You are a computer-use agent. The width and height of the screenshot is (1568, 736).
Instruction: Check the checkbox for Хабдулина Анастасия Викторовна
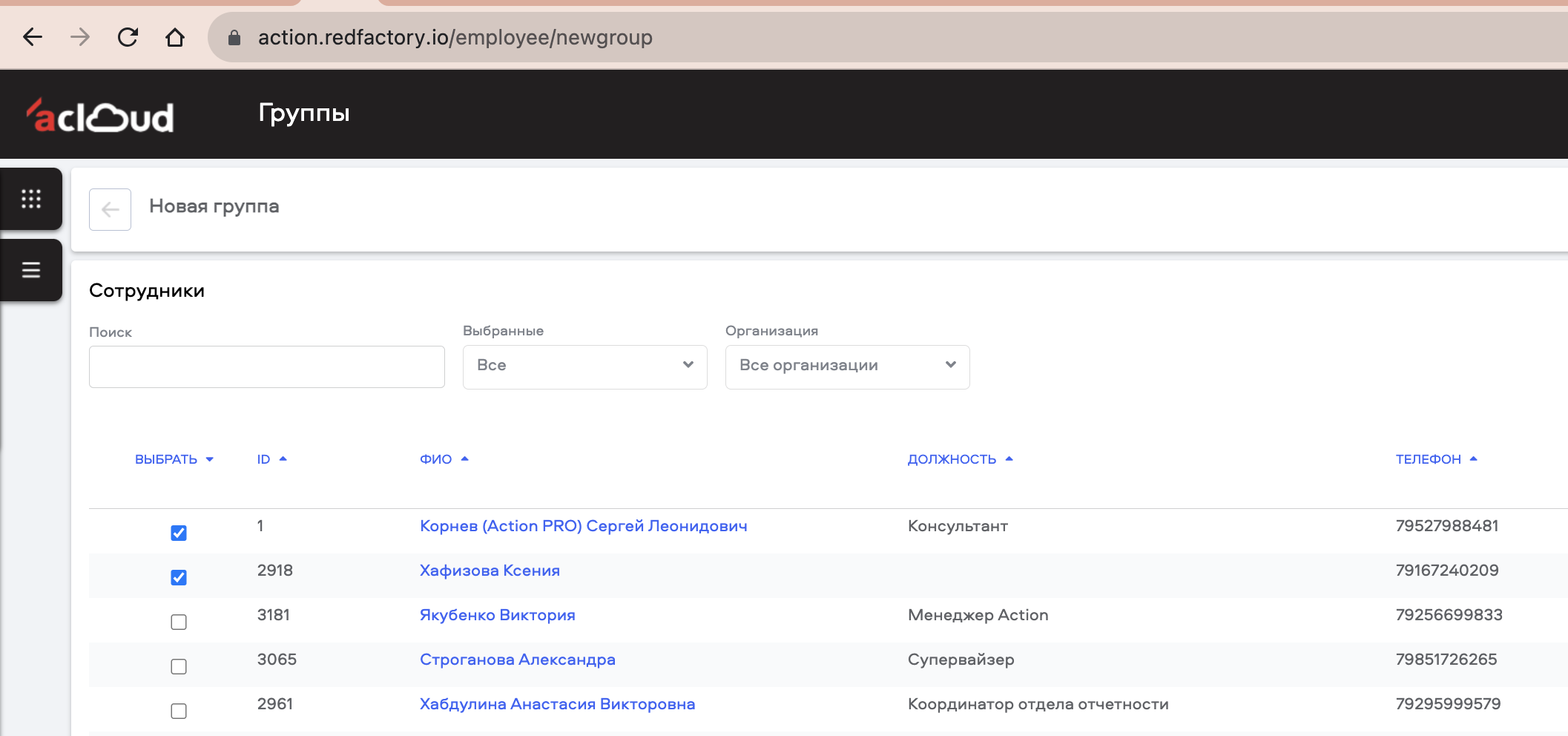coord(179,711)
